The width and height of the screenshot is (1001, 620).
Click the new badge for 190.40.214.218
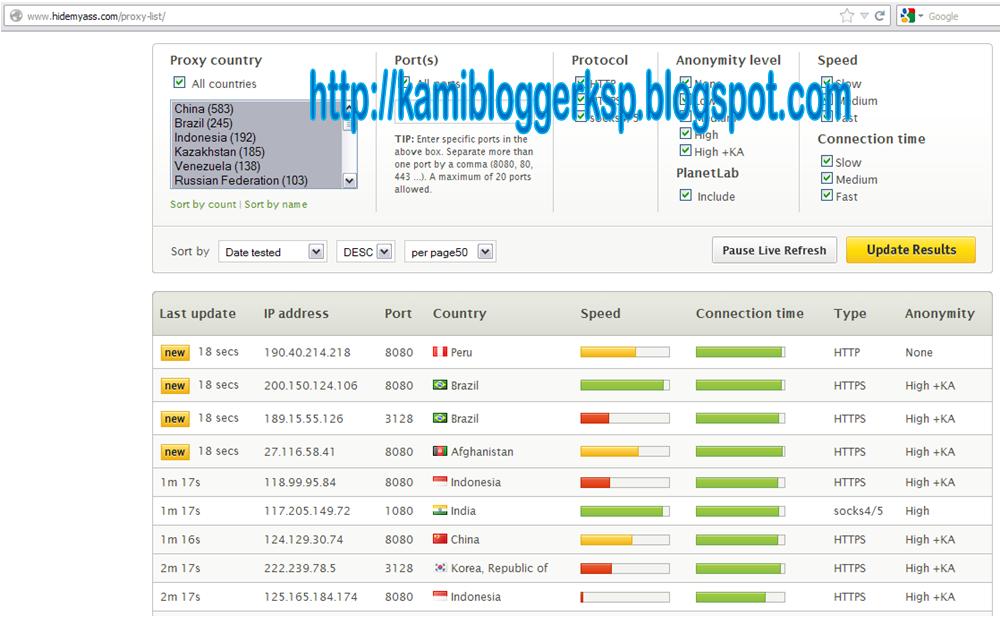(175, 352)
